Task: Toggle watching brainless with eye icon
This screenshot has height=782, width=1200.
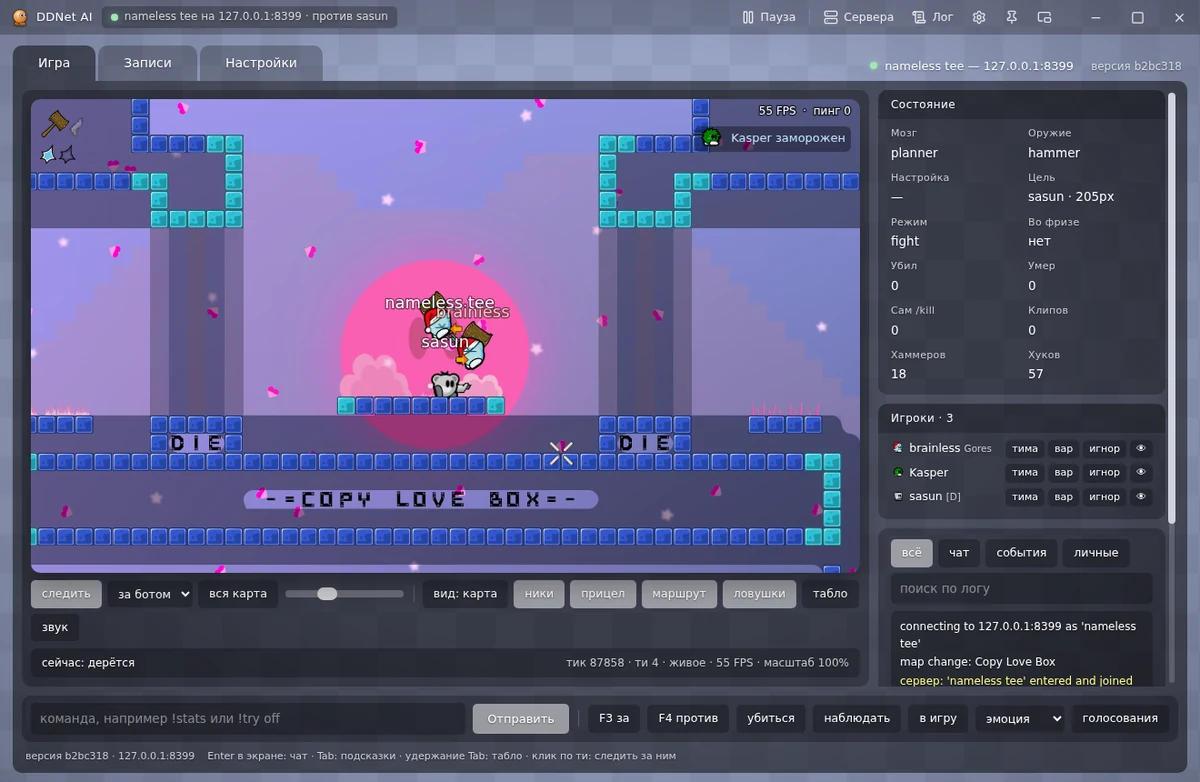Action: 1141,448
